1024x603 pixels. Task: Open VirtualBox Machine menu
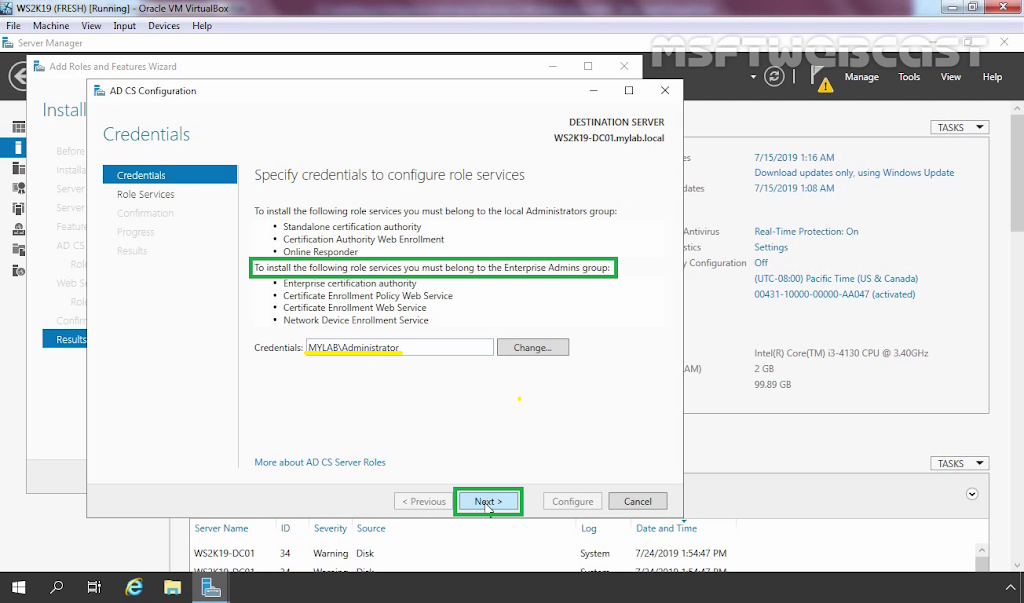coord(51,25)
